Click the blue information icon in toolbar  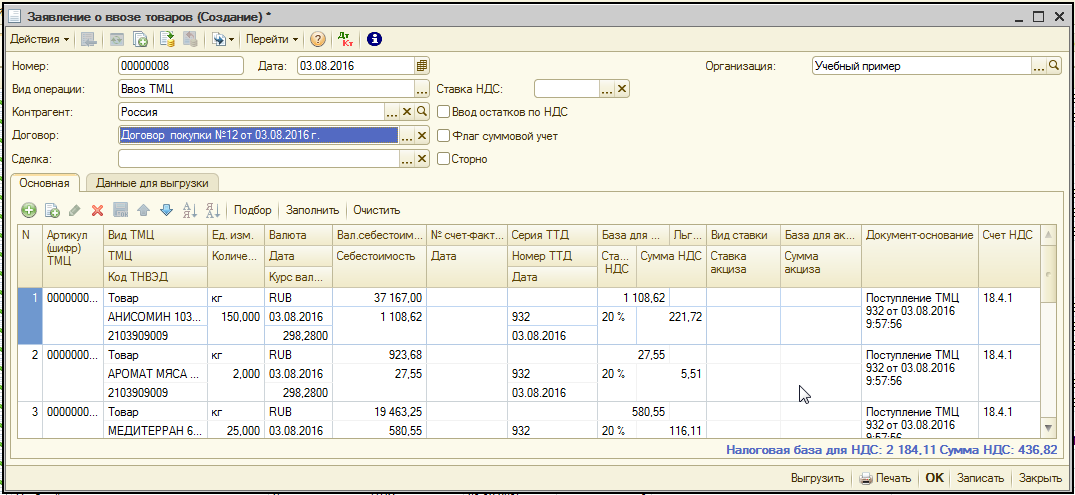pos(375,39)
